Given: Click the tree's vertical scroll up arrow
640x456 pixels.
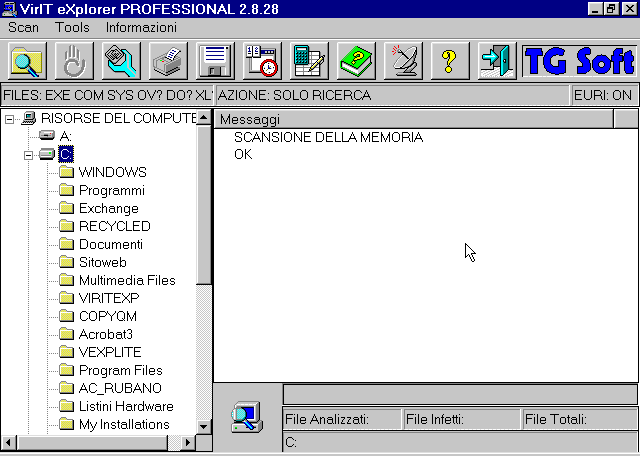Looking at the screenshot, I should click(204, 118).
